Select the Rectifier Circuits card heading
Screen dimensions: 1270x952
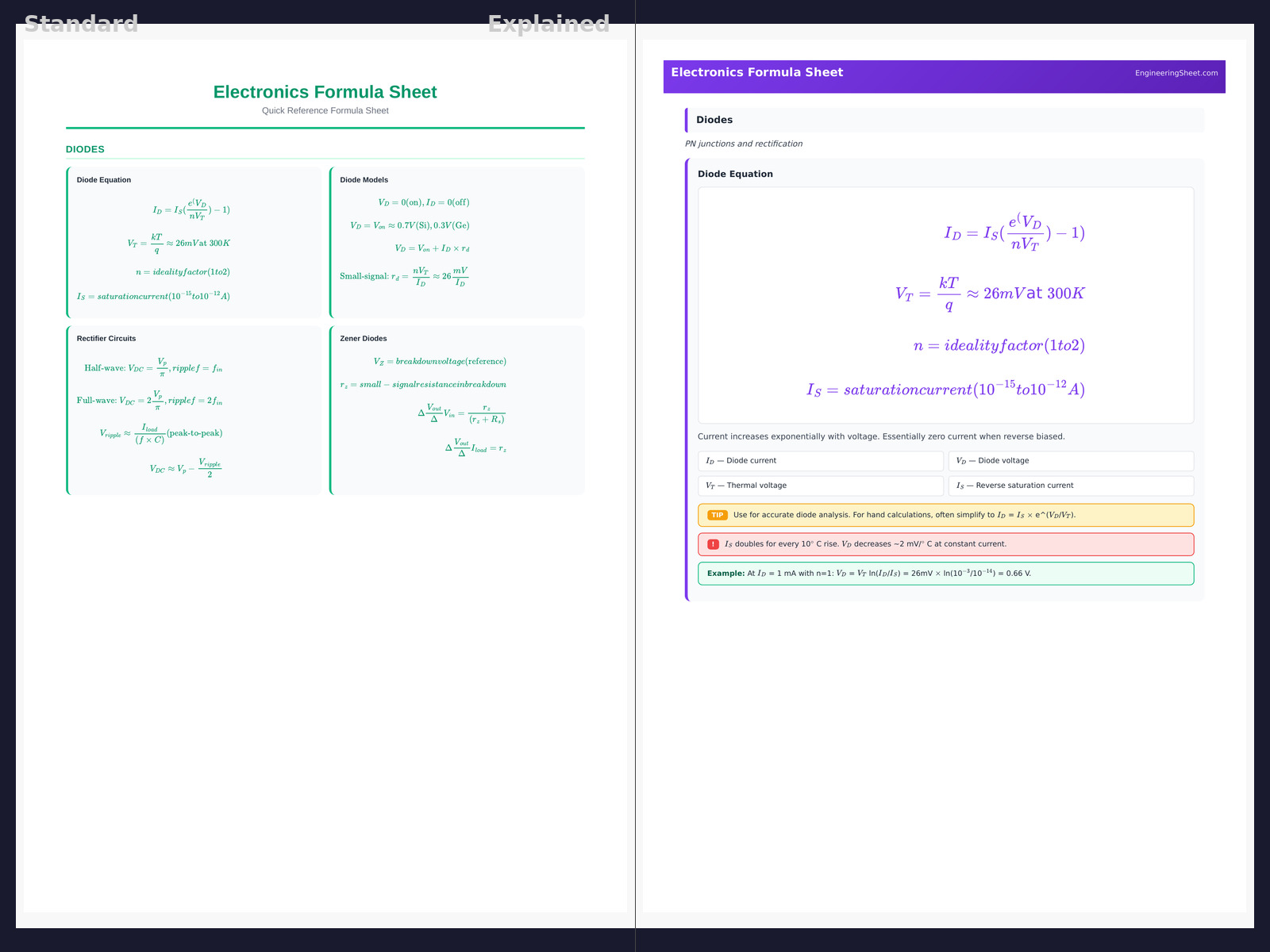pos(106,339)
